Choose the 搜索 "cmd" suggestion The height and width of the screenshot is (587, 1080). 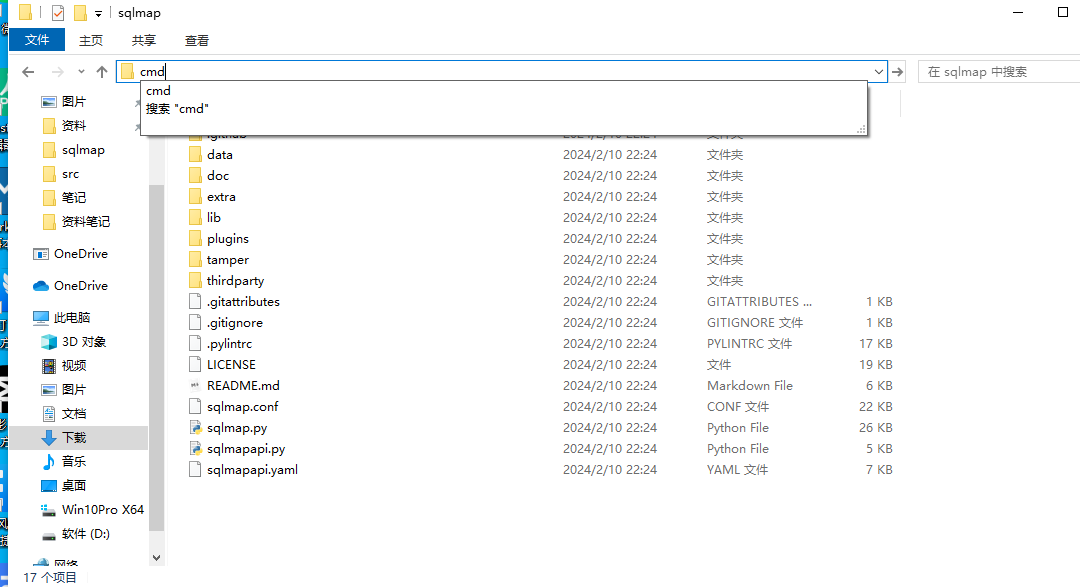pyautogui.click(x=177, y=109)
